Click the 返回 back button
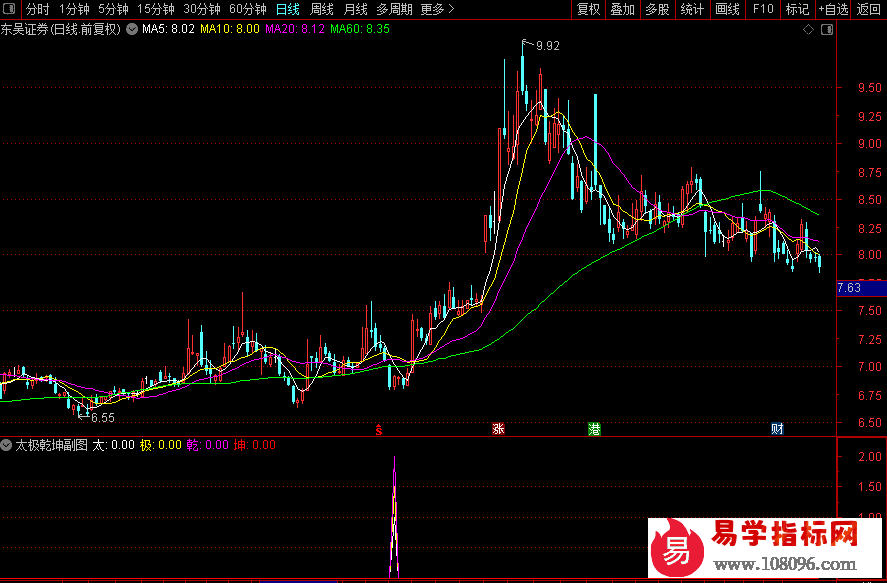The height and width of the screenshot is (583, 887). tap(869, 9)
